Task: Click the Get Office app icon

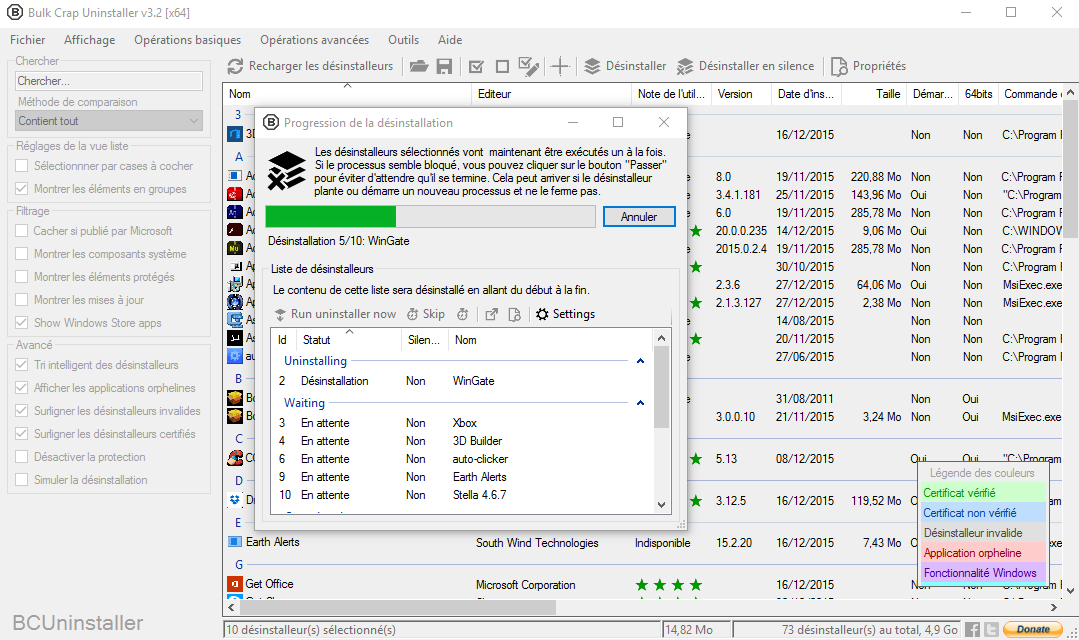Action: click(235, 584)
